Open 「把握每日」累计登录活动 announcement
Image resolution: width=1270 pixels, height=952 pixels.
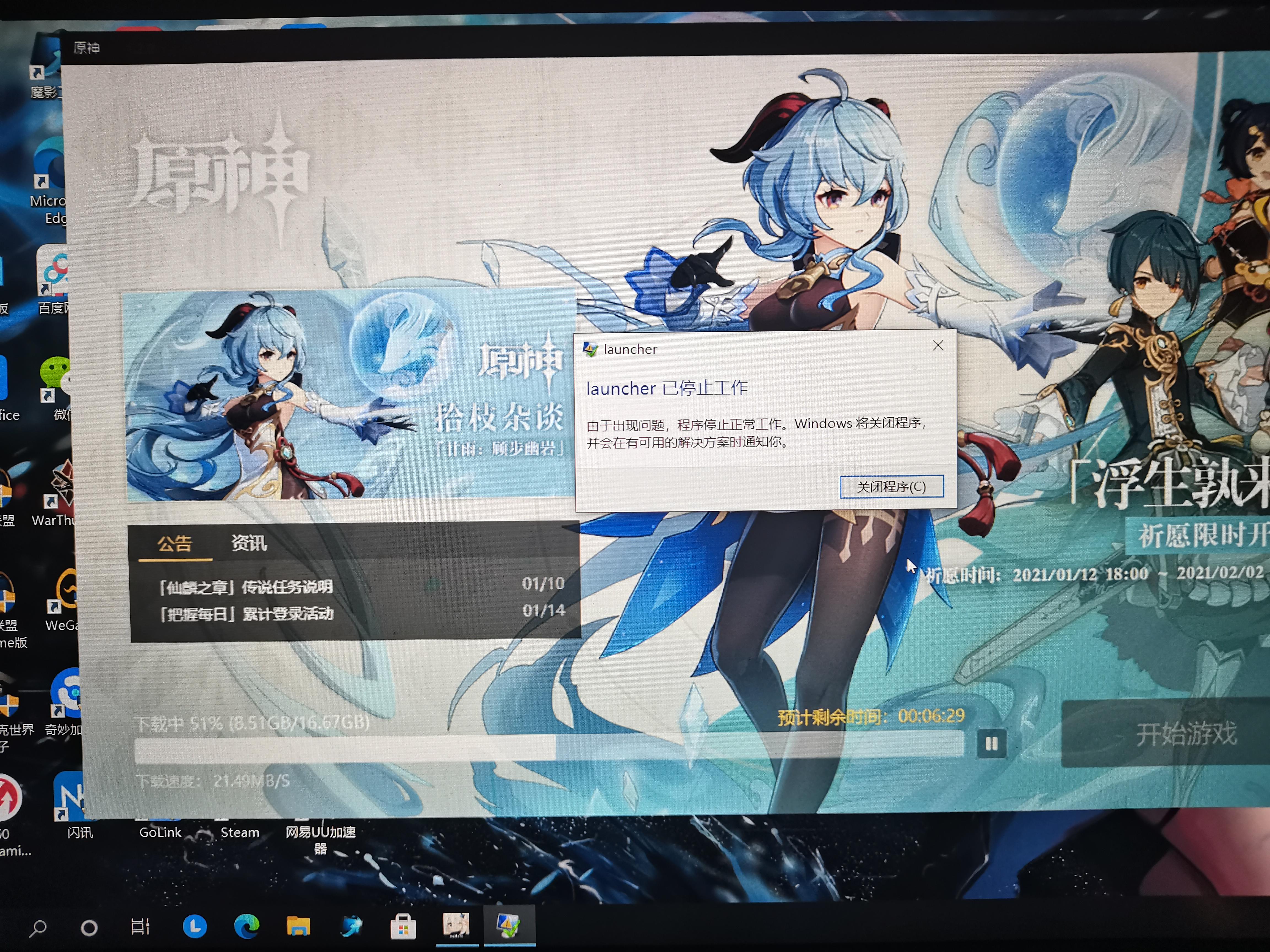[x=246, y=614]
